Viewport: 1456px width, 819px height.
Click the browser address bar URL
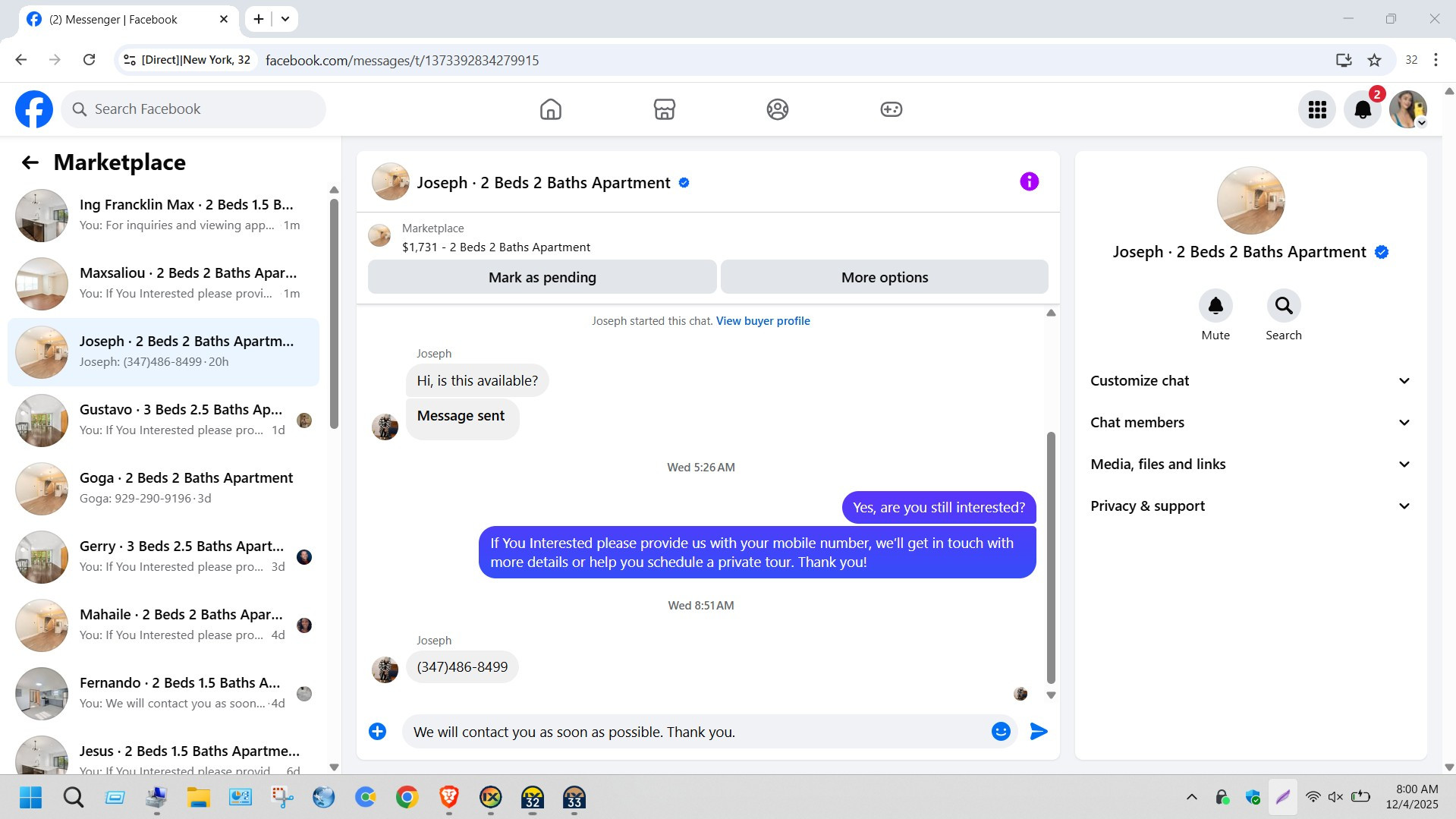pos(402,60)
